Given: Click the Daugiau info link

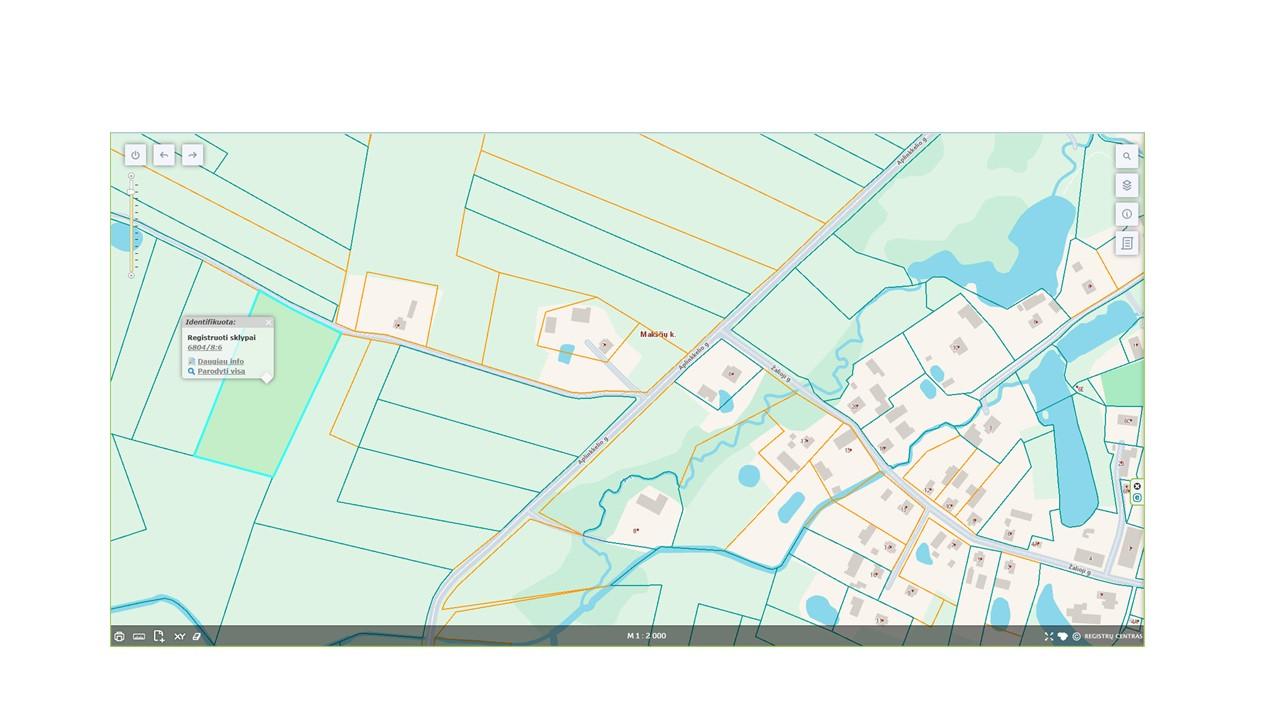Looking at the screenshot, I should tap(221, 361).
